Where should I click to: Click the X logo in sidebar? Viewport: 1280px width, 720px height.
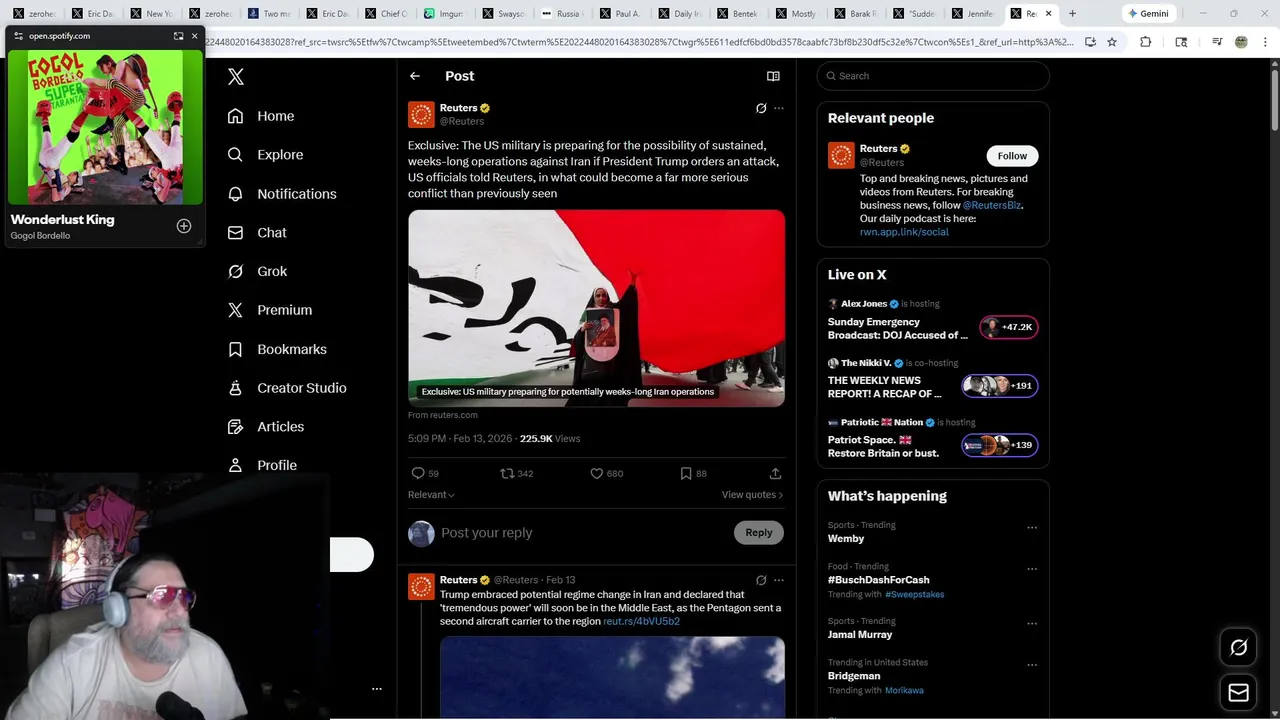click(x=236, y=76)
